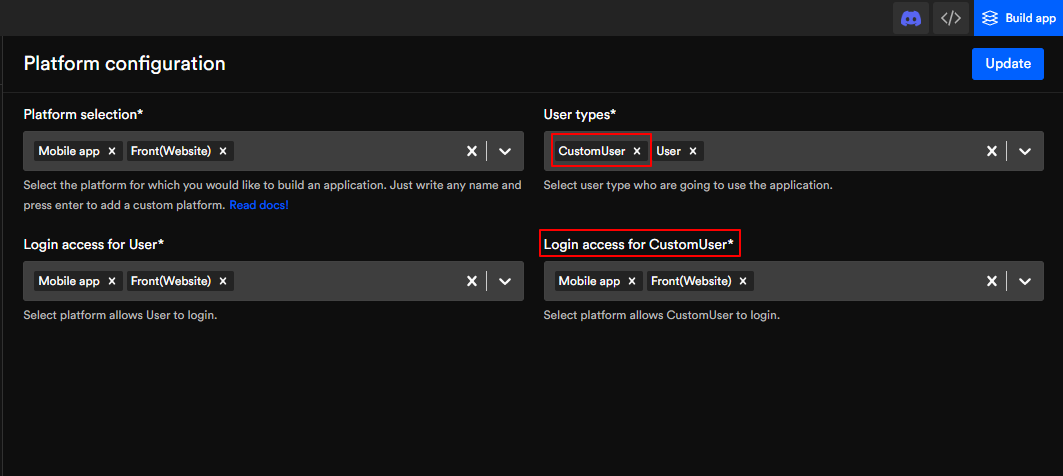Open the Read docs! link
The width and height of the screenshot is (1063, 476).
(x=259, y=205)
